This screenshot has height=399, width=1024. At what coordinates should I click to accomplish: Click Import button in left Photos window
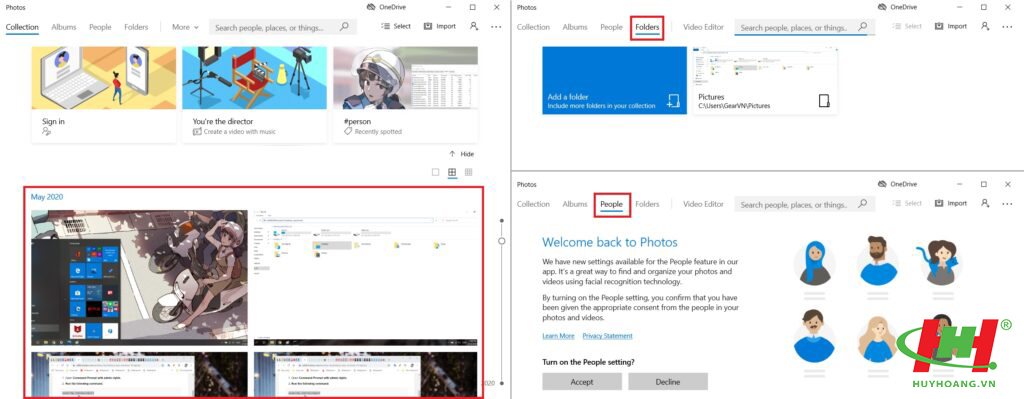(440, 26)
